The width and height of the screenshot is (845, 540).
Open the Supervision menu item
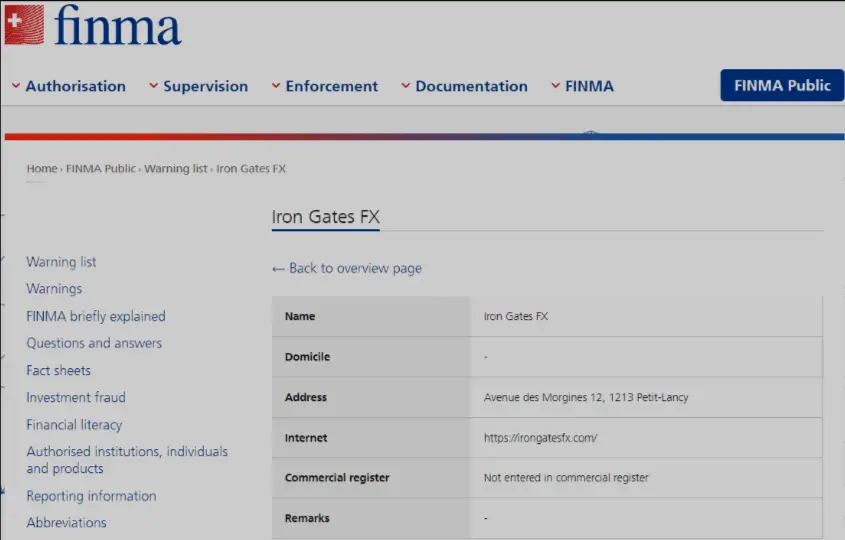(x=205, y=86)
